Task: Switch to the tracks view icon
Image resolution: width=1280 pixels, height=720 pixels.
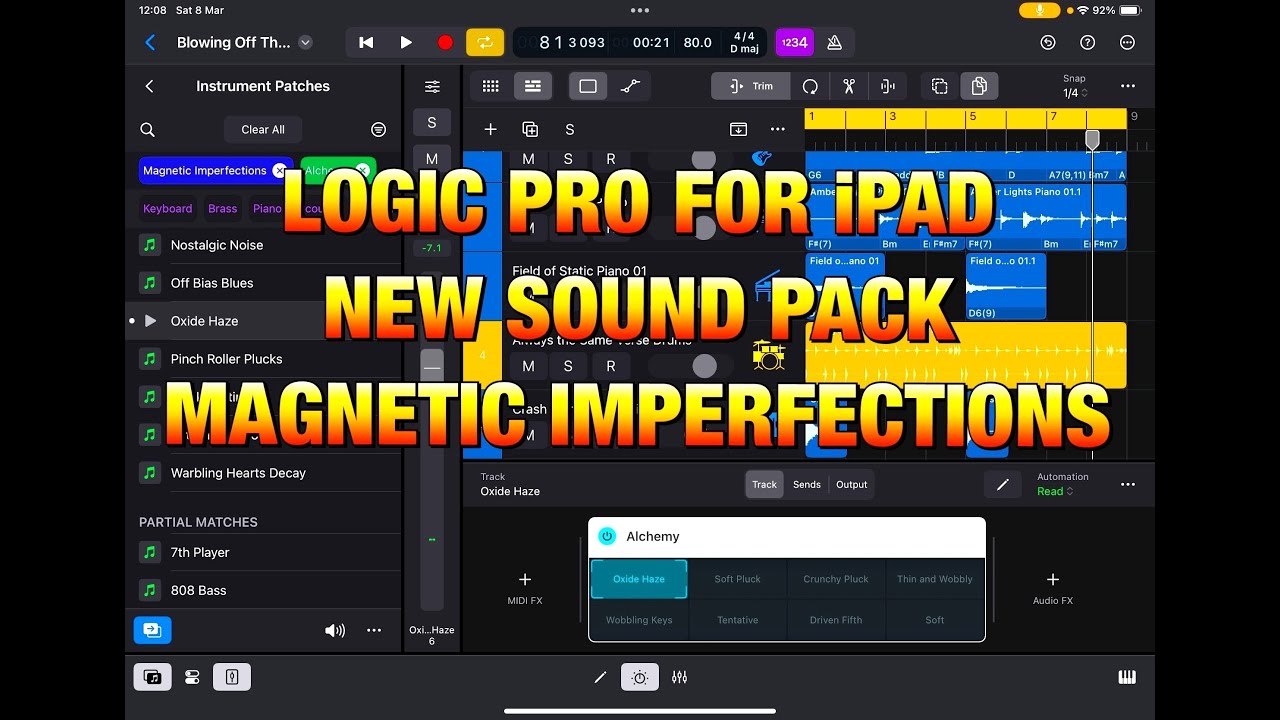Action: tap(533, 86)
